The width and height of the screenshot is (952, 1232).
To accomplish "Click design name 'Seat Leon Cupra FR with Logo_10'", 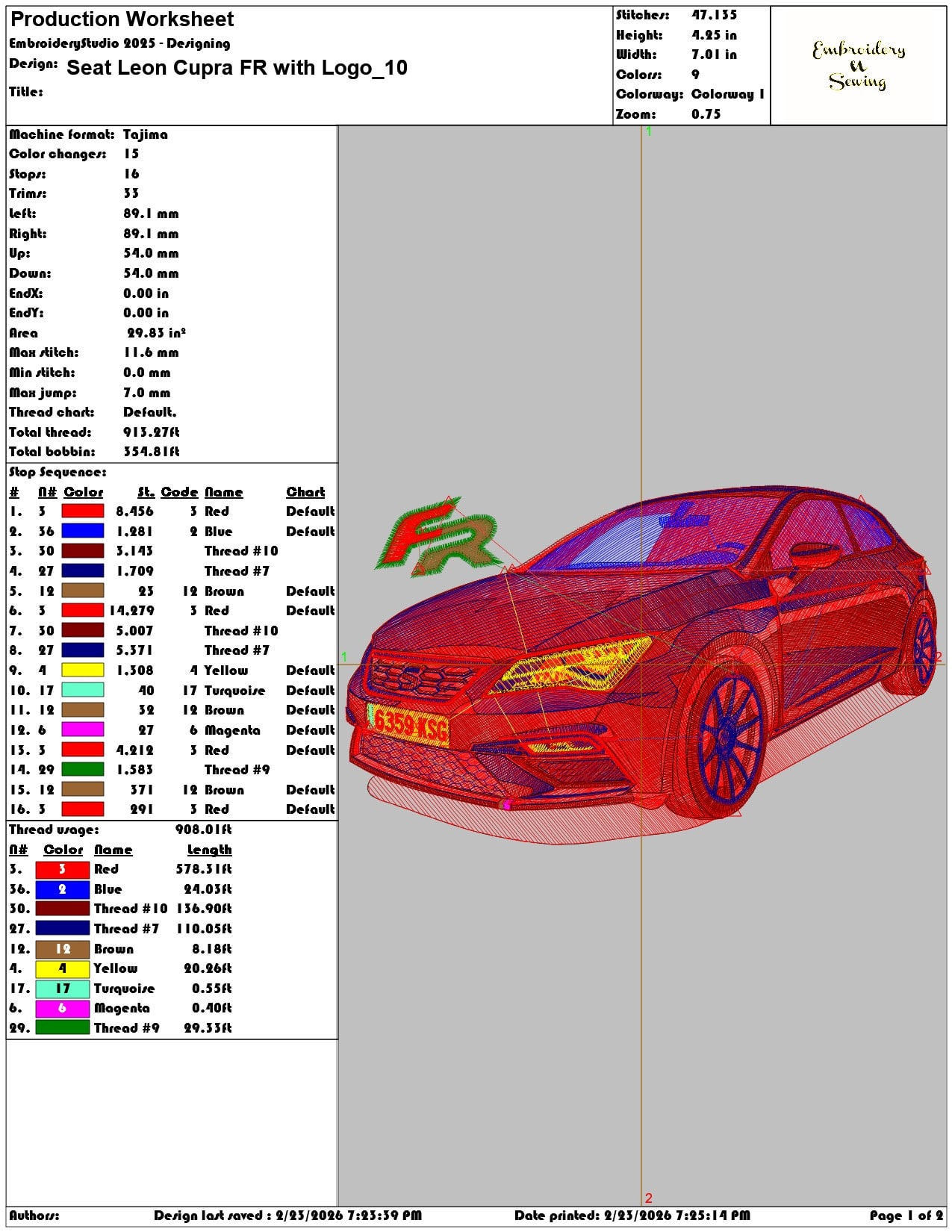I will tap(237, 68).
